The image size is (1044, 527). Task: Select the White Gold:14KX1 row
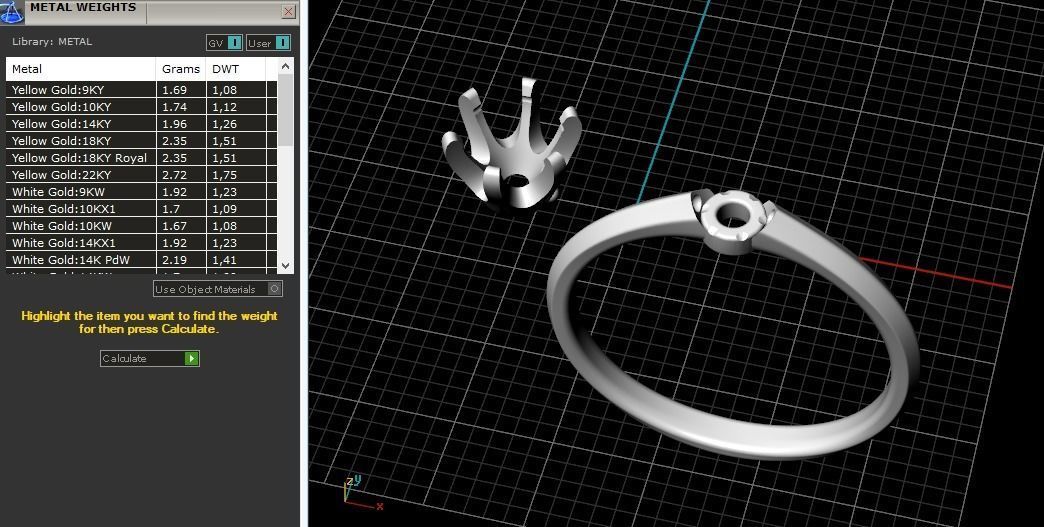(x=141, y=243)
